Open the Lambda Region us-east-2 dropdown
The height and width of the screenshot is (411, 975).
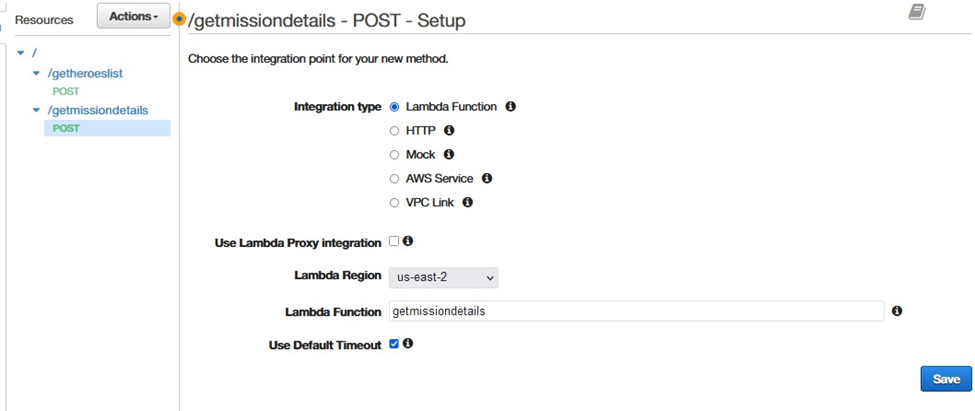tap(443, 277)
